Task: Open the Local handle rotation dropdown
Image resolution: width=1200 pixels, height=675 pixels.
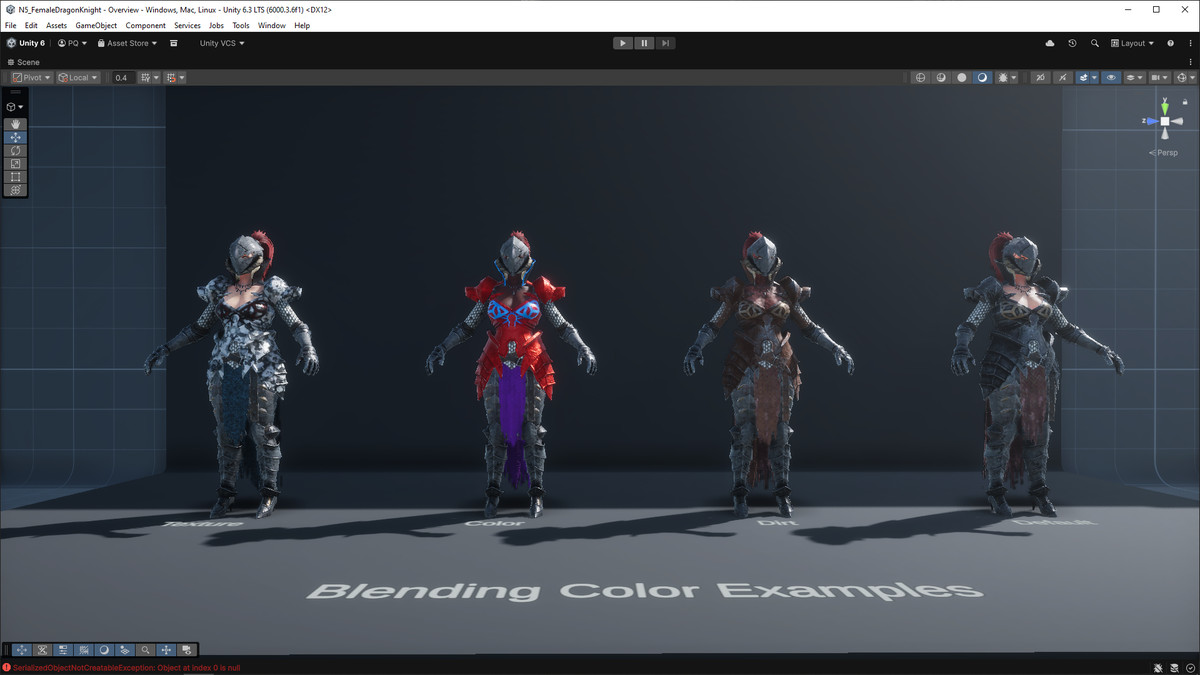Action: pyautogui.click(x=78, y=77)
